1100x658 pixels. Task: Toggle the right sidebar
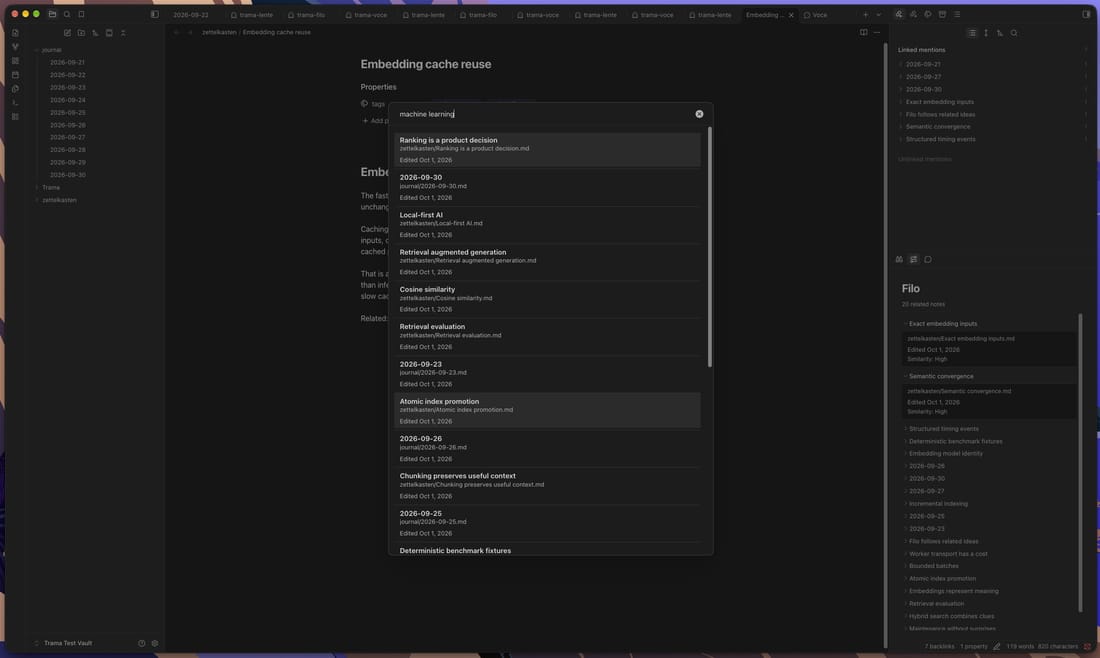tap(1086, 15)
